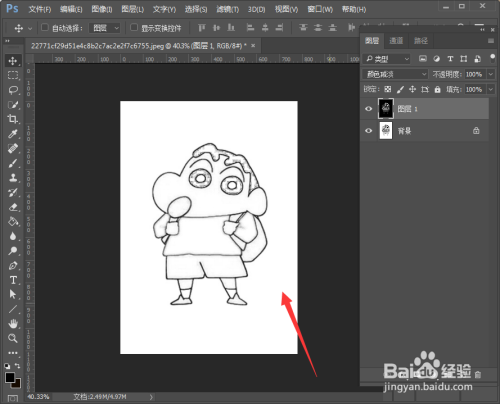This screenshot has height=404, width=500.
Task: Align top edges in options bar
Action: tap(202, 28)
